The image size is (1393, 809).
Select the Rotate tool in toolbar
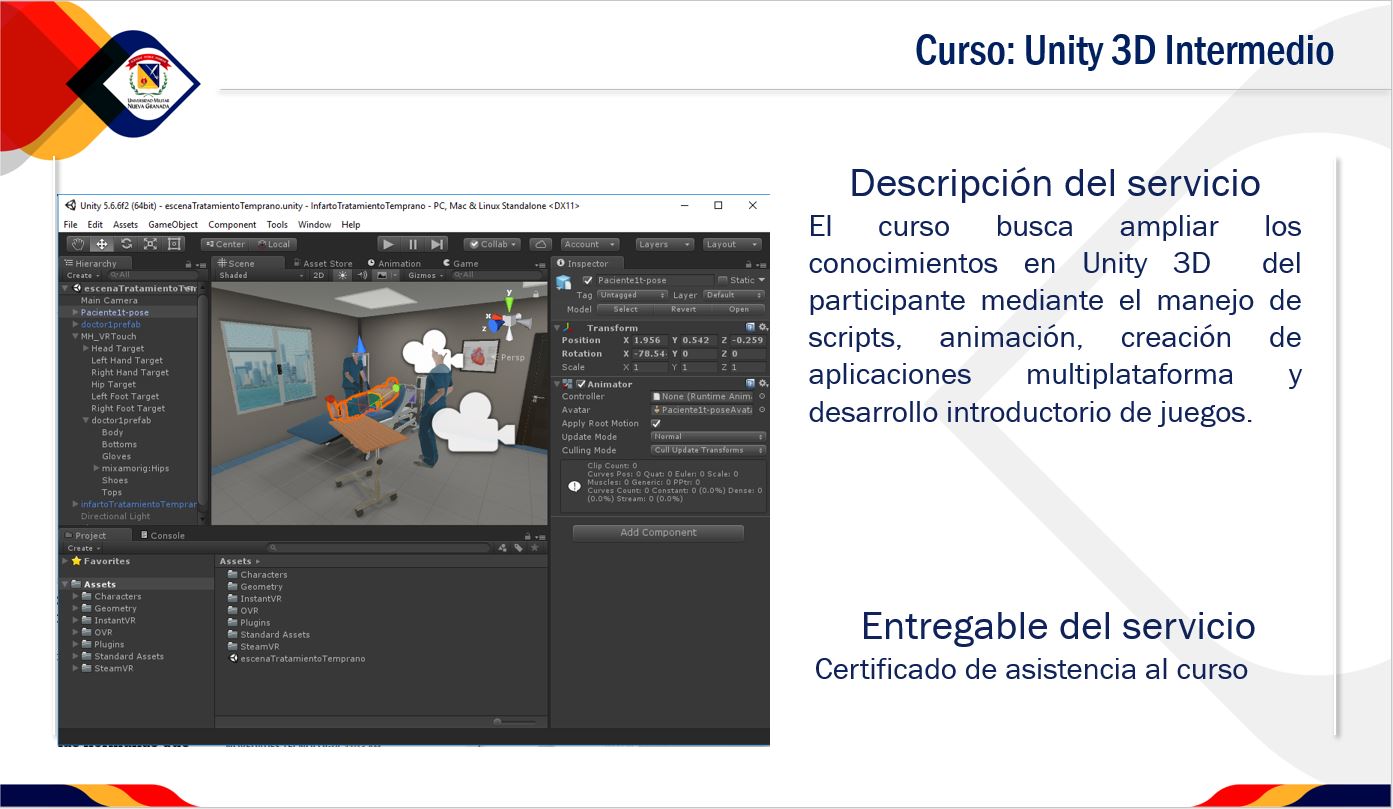coord(126,244)
